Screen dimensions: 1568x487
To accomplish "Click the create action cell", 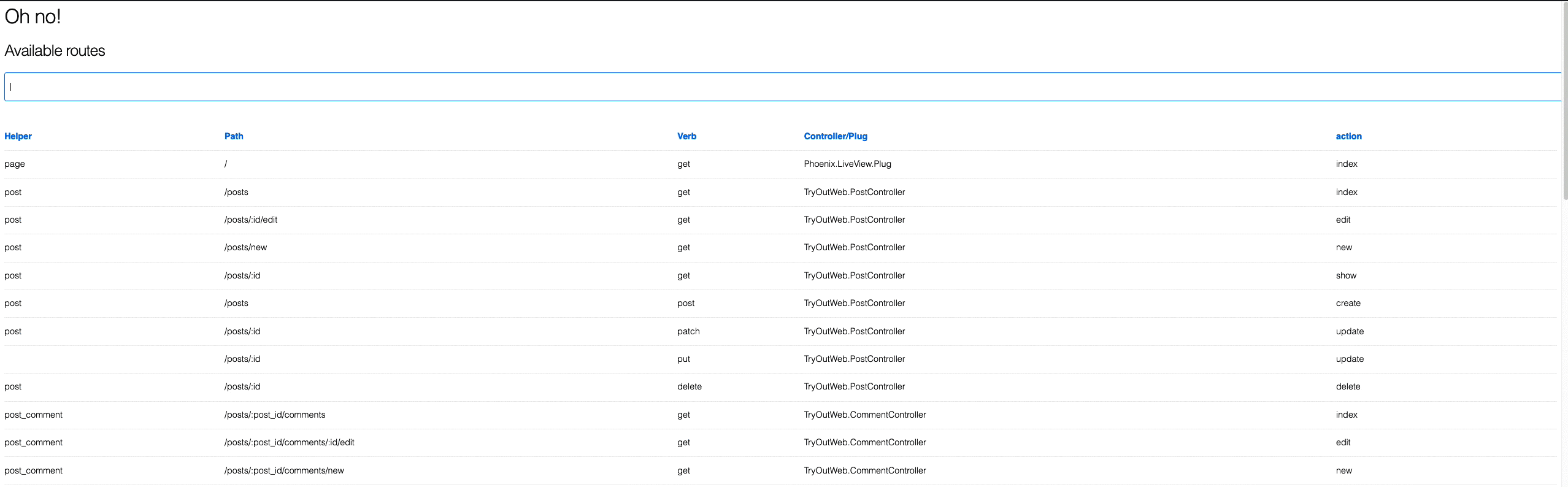I will click(x=1348, y=303).
